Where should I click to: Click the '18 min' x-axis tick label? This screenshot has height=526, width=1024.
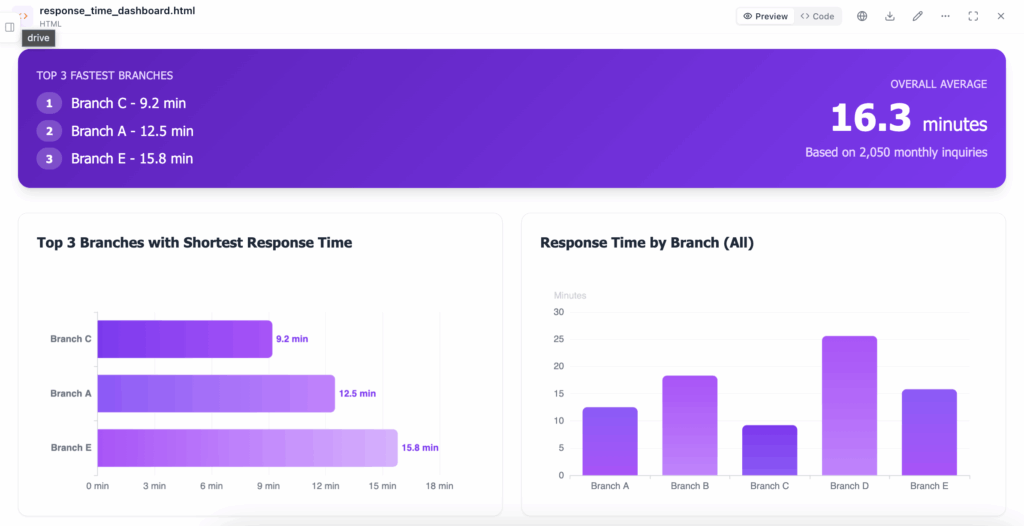point(439,486)
